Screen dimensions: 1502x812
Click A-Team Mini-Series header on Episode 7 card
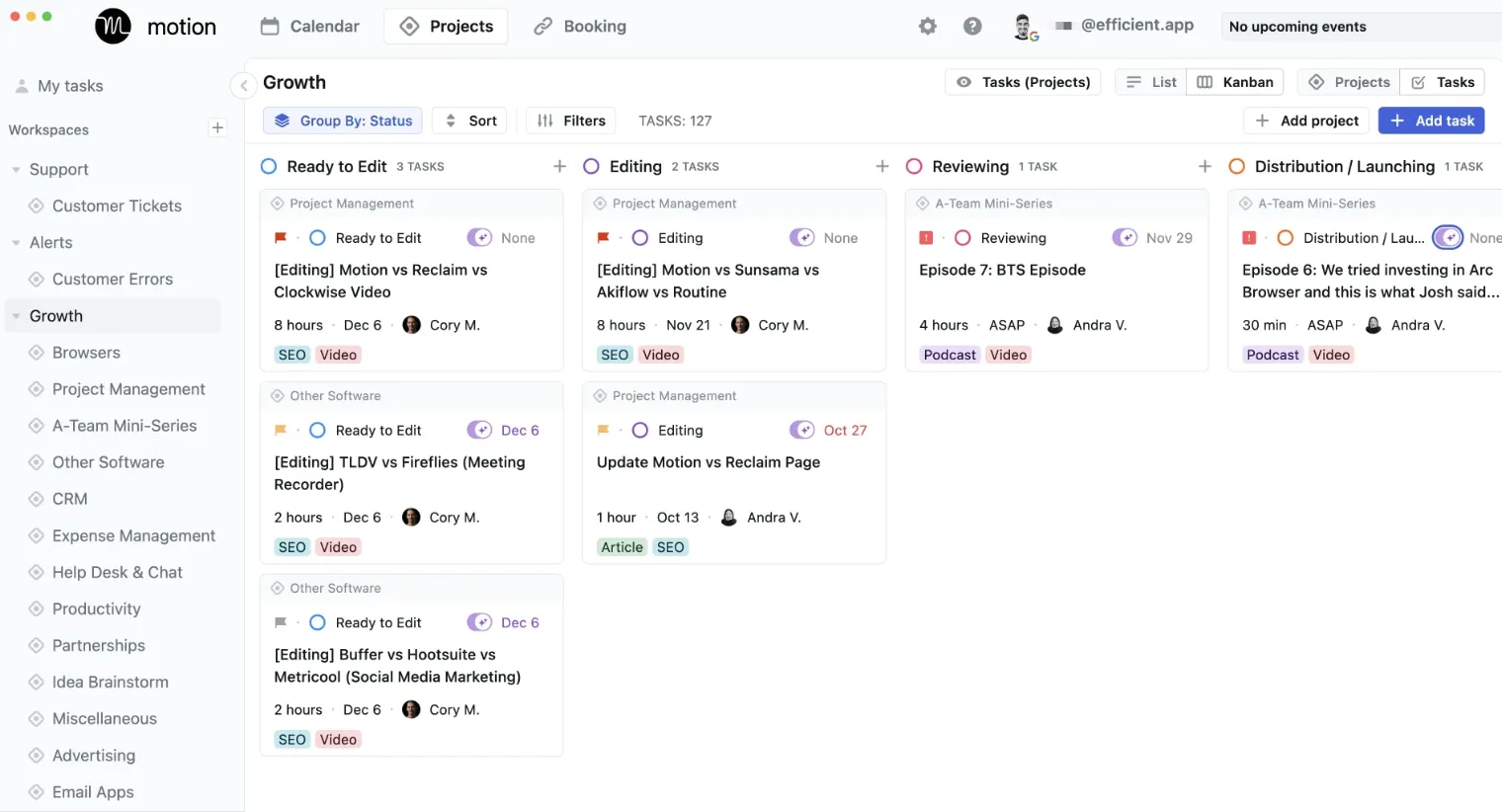(993, 203)
